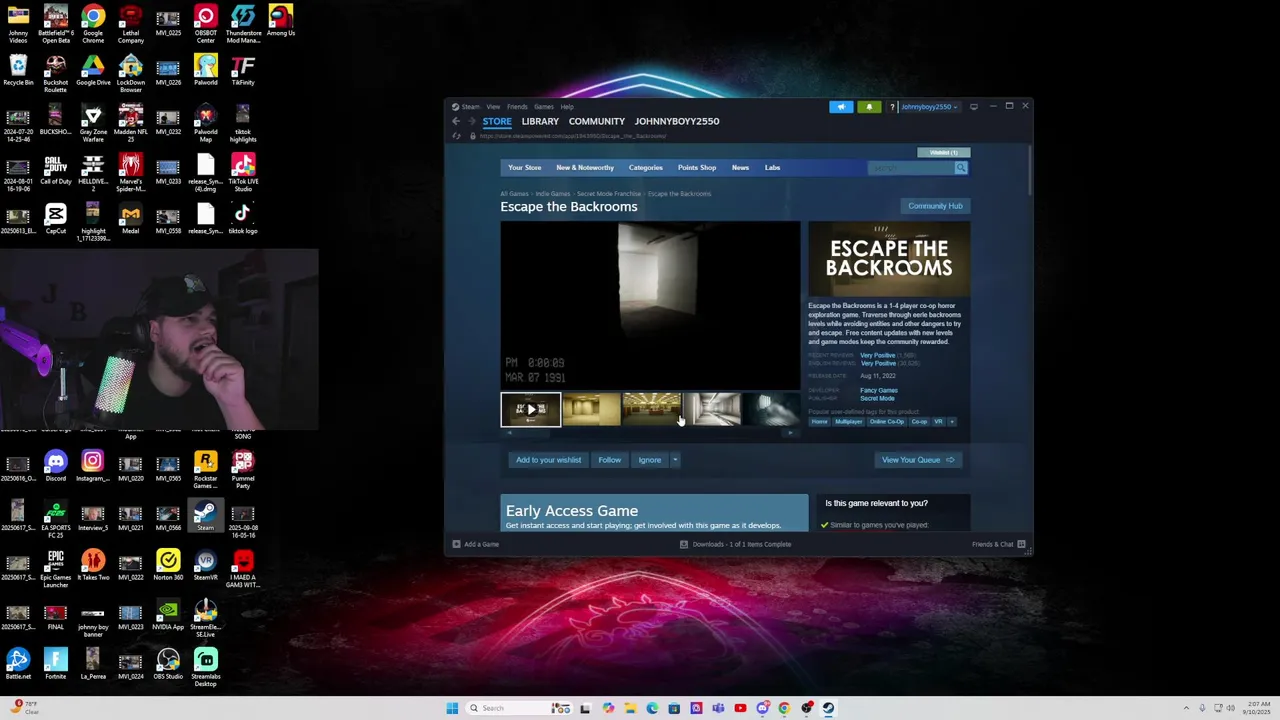Open OBSBOT Center desktop icon
The width and height of the screenshot is (1280, 720).
click(x=205, y=25)
